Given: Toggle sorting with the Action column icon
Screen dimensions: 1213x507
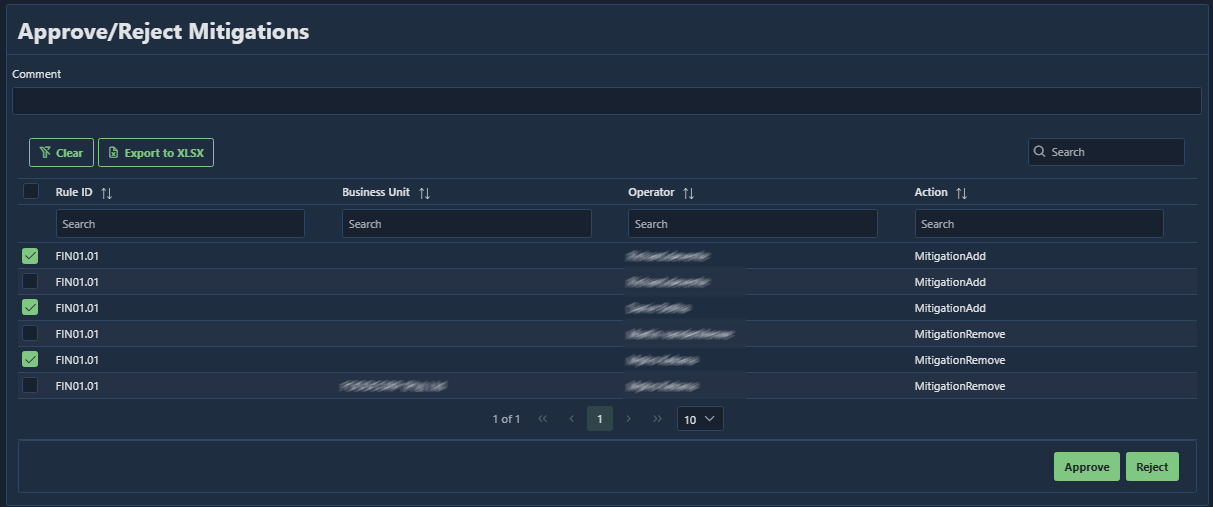Looking at the screenshot, I should [x=961, y=192].
